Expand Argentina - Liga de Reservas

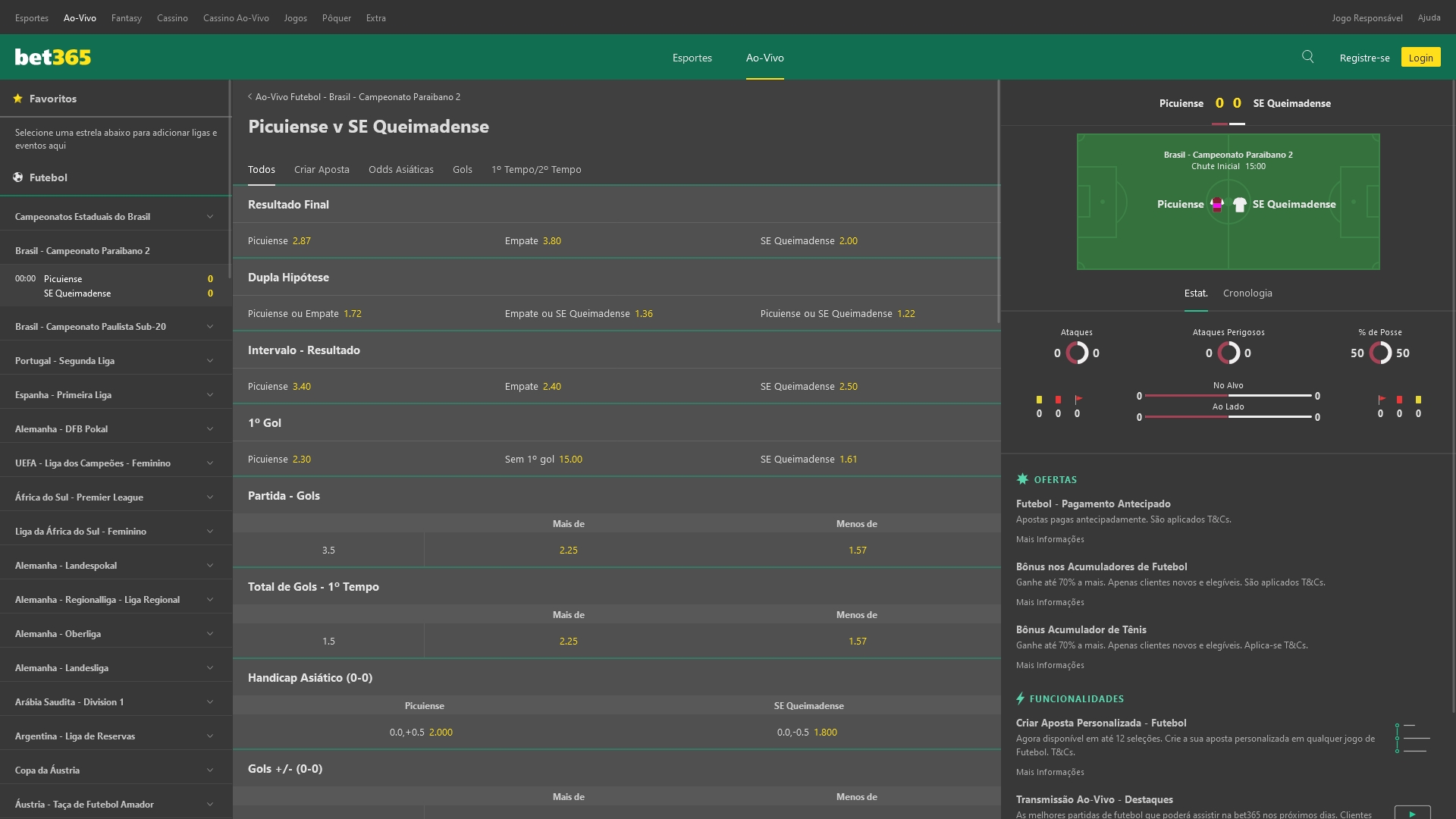[x=115, y=736]
